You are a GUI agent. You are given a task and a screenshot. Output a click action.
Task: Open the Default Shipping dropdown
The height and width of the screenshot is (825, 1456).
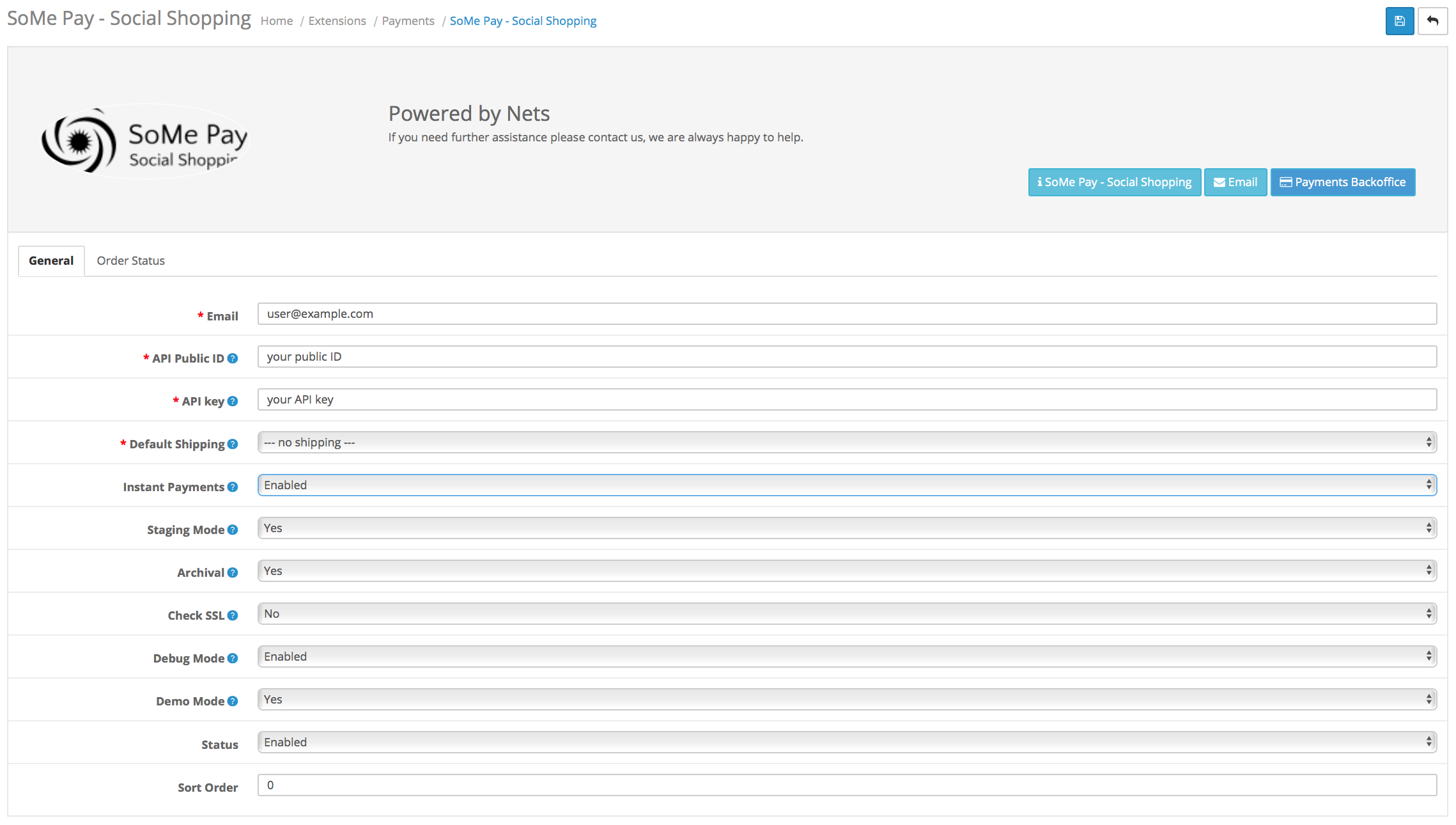847,442
